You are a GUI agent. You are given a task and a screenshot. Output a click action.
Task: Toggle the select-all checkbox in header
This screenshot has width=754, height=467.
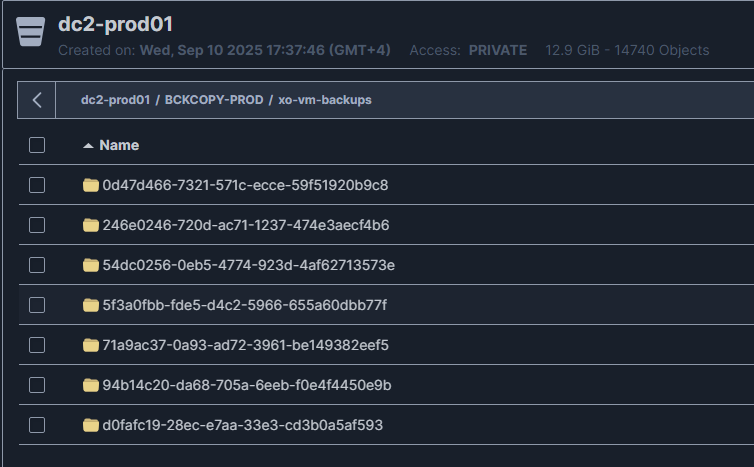[x=37, y=145]
